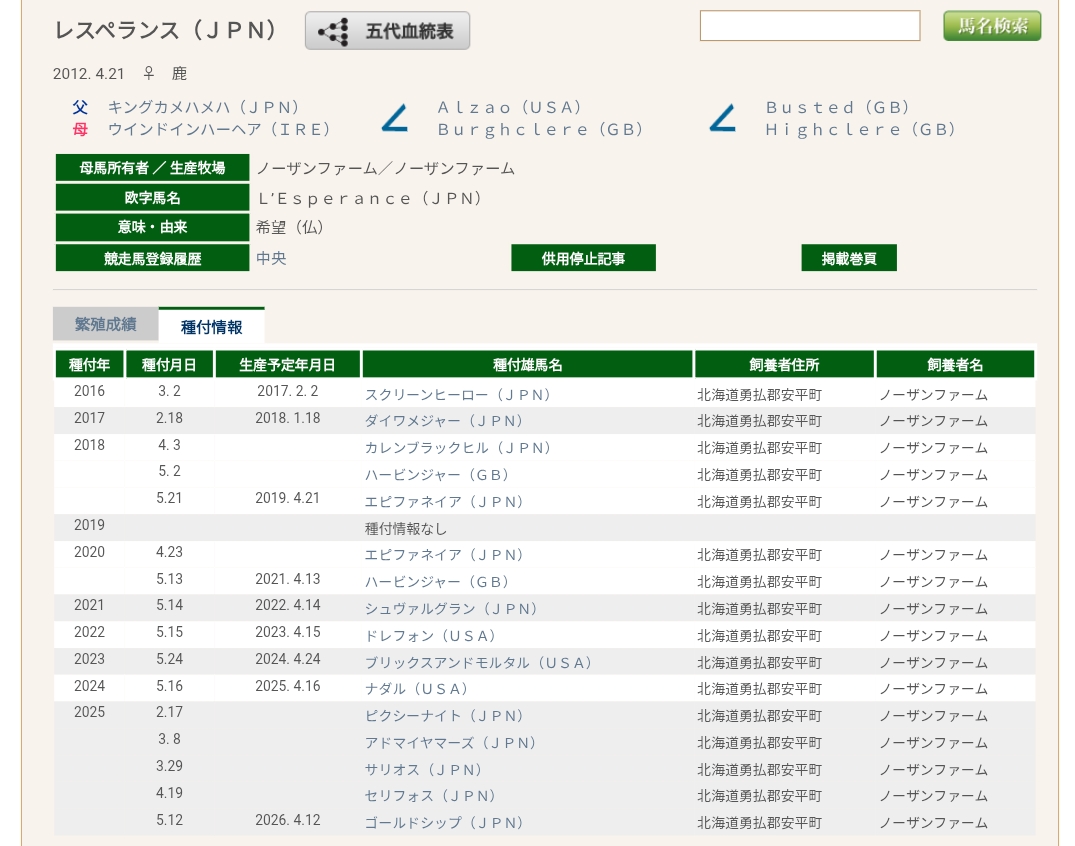Click the 掲載巻頁 green button
Screen dimensions: 1075x846
coord(848,258)
